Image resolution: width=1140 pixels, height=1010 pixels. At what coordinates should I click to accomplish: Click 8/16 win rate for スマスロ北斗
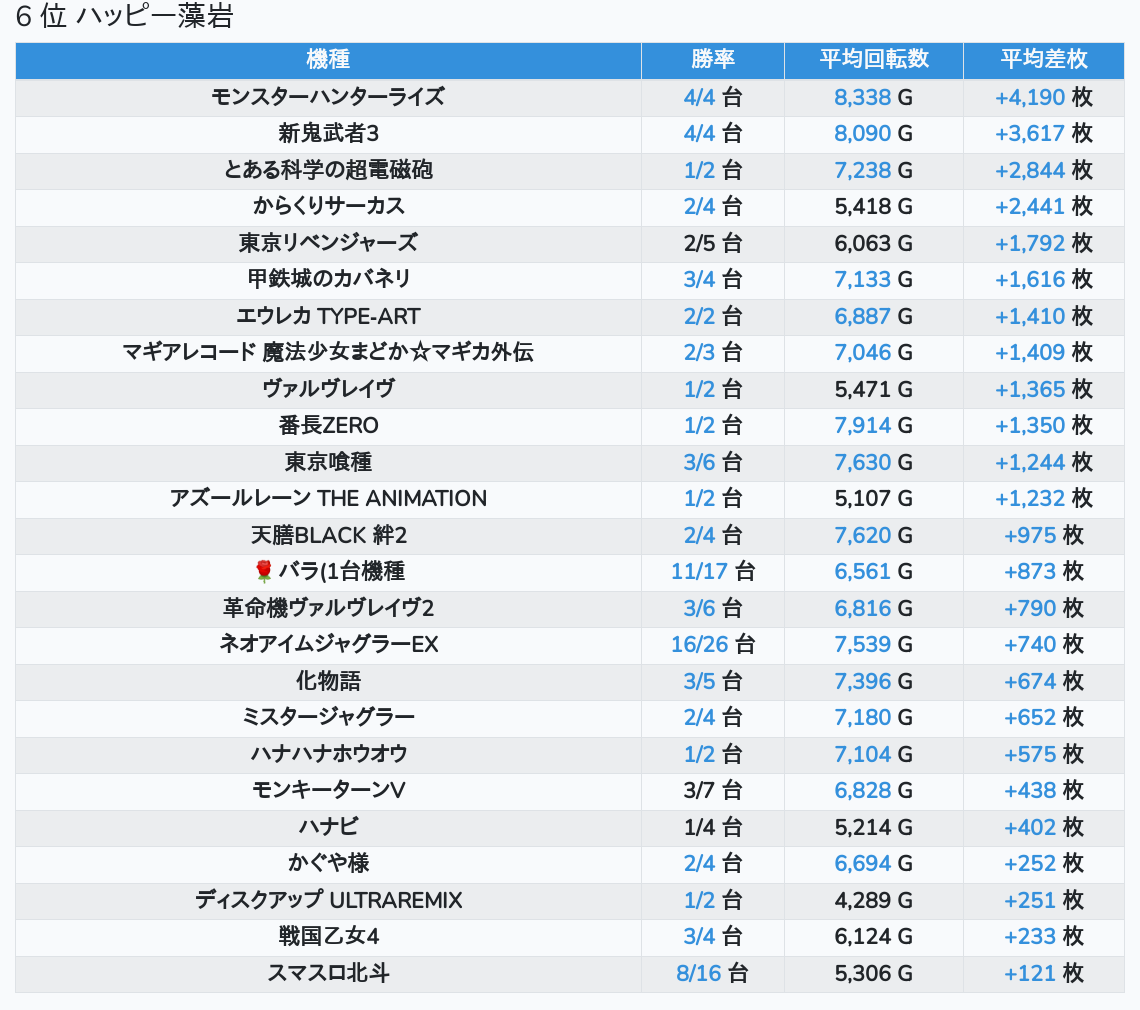click(699, 973)
